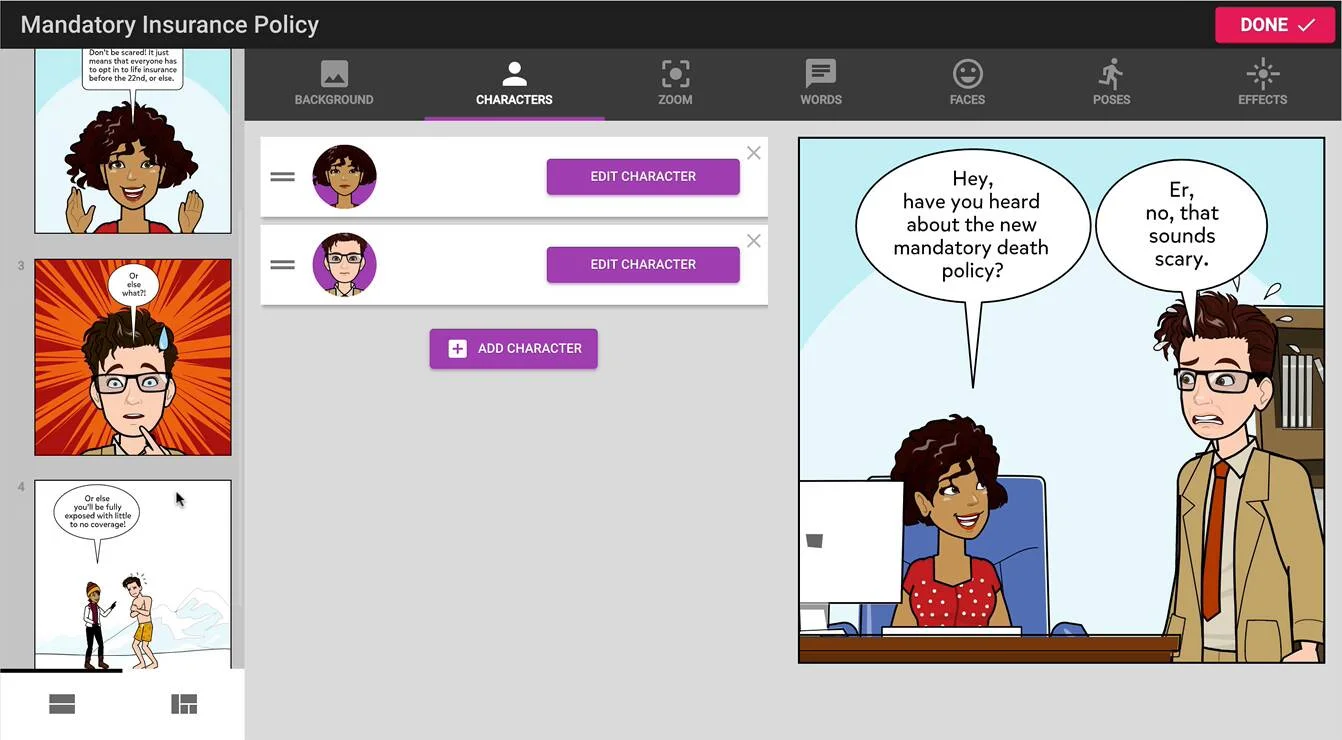
Task: Remove the woman character from the list
Action: coord(754,153)
